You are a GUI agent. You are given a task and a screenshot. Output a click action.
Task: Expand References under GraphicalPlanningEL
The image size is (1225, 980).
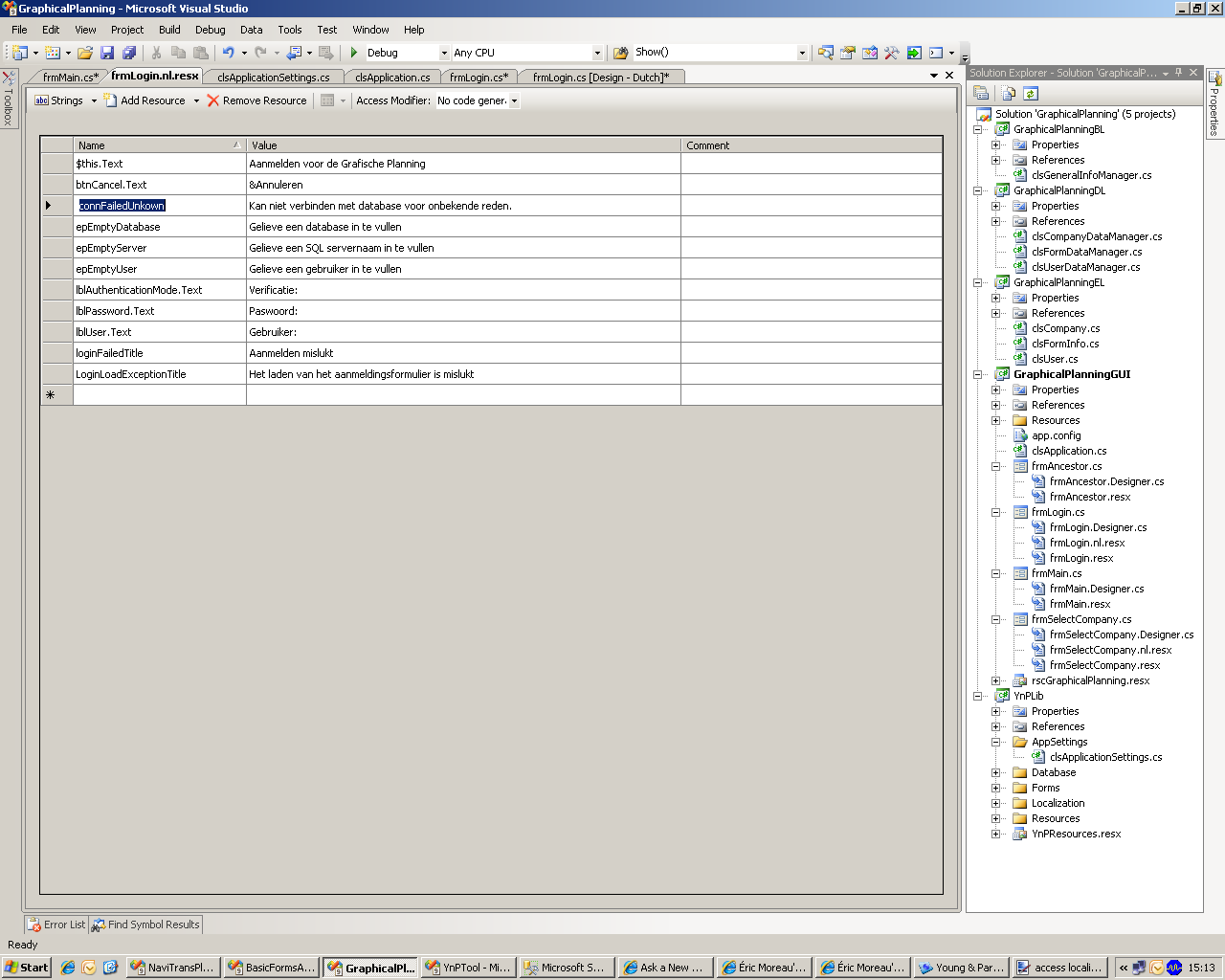tap(996, 313)
